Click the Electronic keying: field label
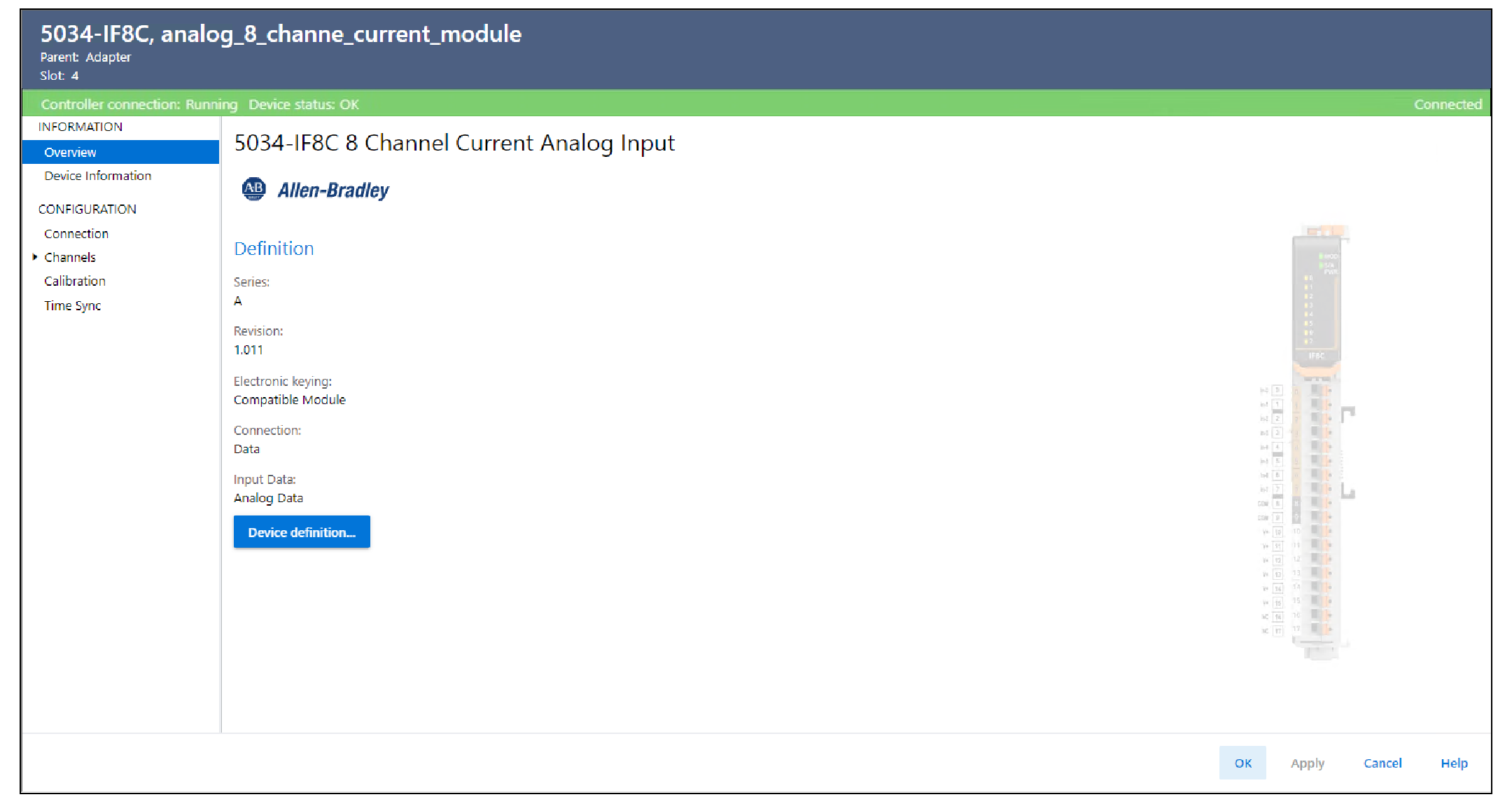Screen dimensions: 1512x797 pyautogui.click(x=283, y=382)
